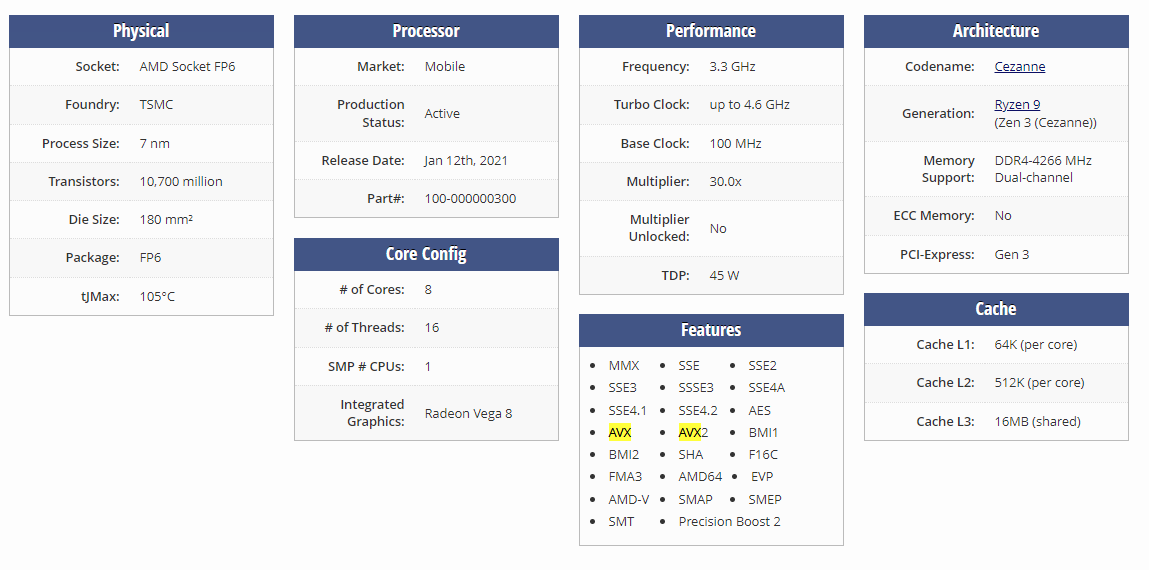Select the Processor section header

pyautogui.click(x=426, y=31)
